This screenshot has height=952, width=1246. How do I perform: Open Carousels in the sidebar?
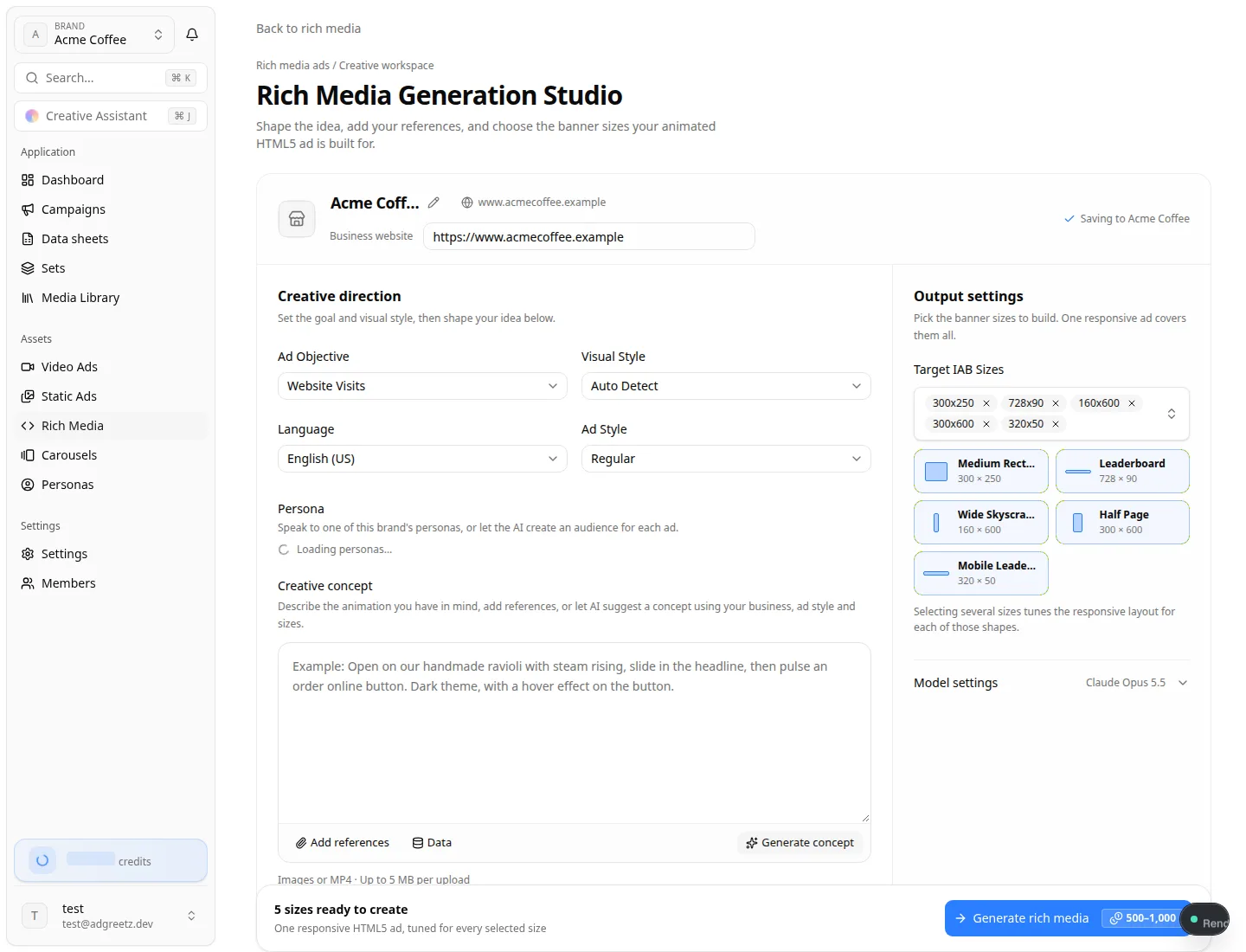click(111, 455)
